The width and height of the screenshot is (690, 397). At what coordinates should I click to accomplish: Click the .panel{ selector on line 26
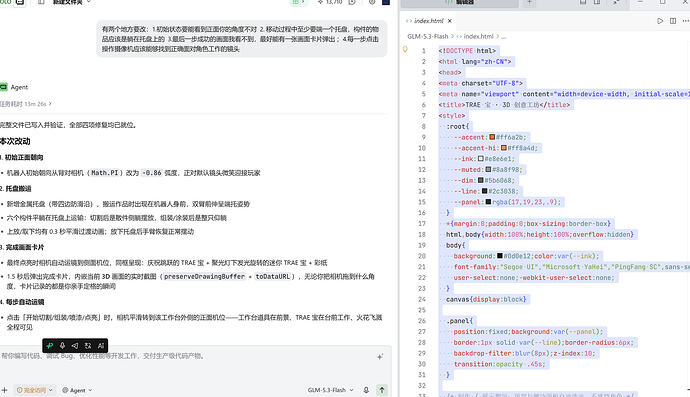[459, 321]
